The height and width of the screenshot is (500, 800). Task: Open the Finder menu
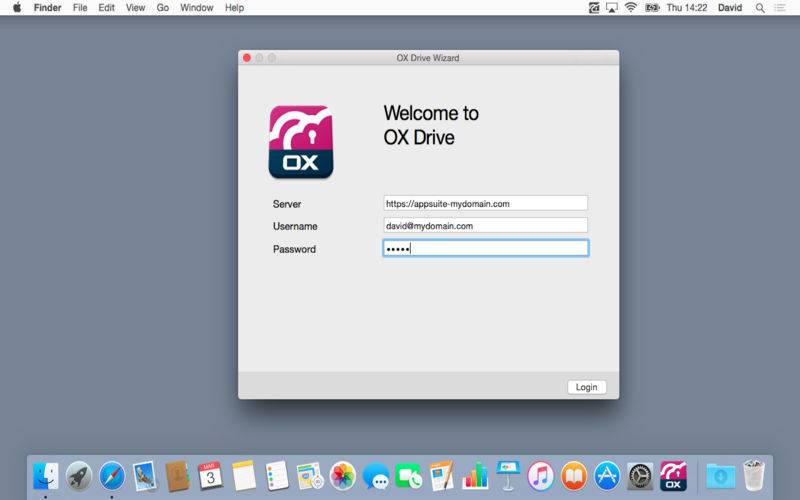47,8
